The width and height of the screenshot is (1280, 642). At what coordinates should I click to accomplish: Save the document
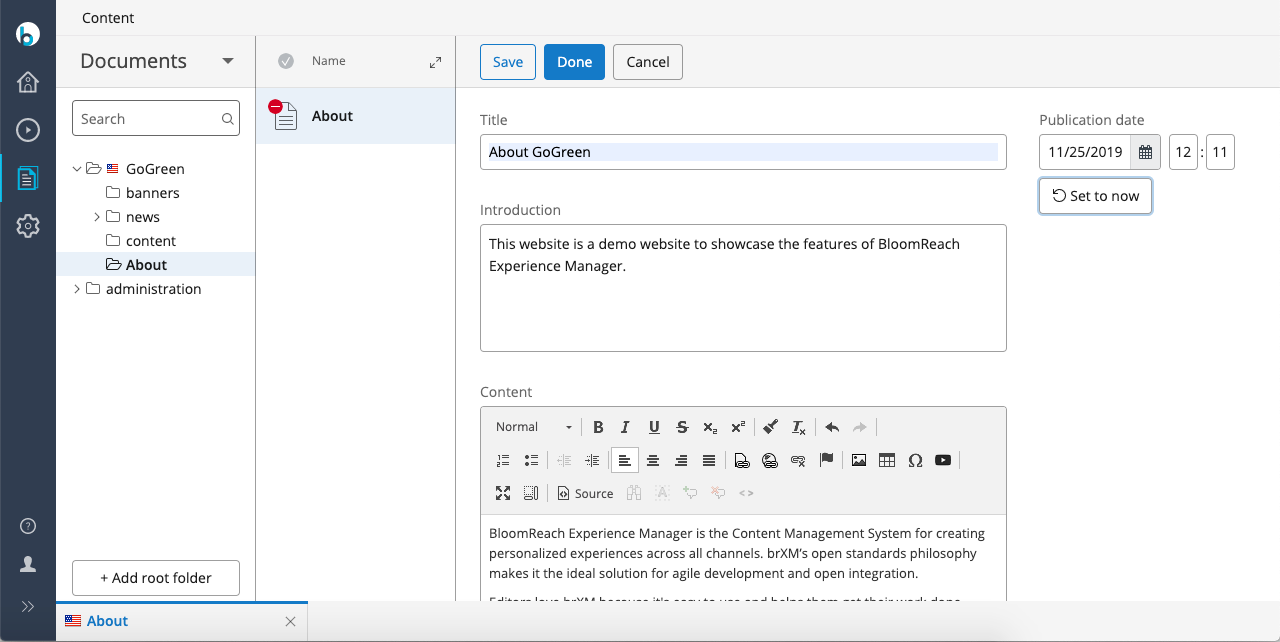(508, 62)
